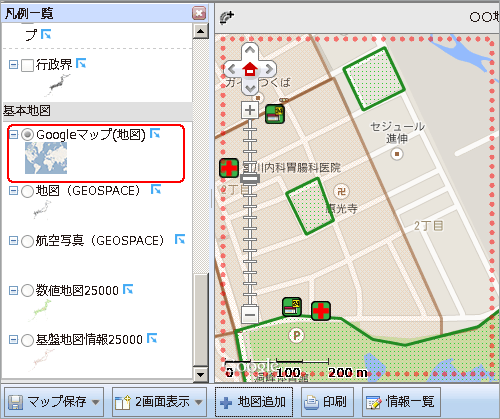Click the green polygon near 源光寺
The width and height of the screenshot is (500, 419).
click(x=310, y=207)
